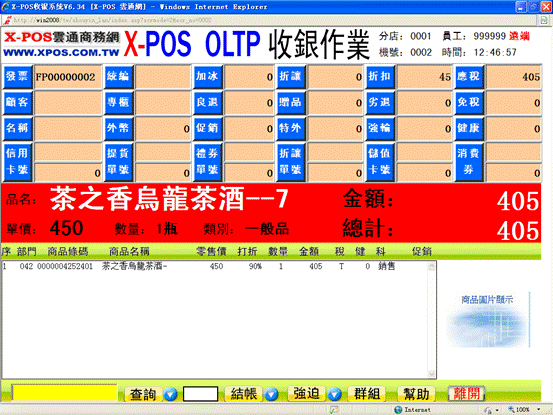The image size is (553, 415).
Task: Open the 群組 group button
Action: pos(367,394)
